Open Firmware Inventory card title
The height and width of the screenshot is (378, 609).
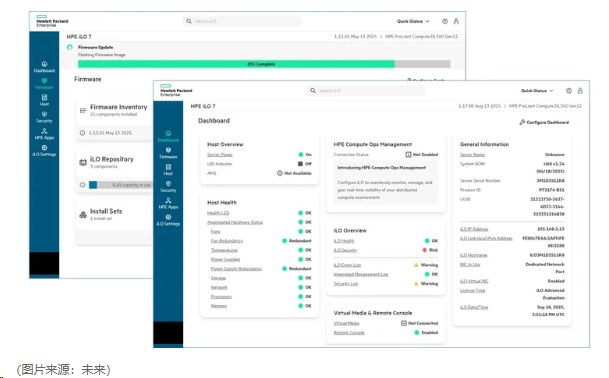pos(118,107)
